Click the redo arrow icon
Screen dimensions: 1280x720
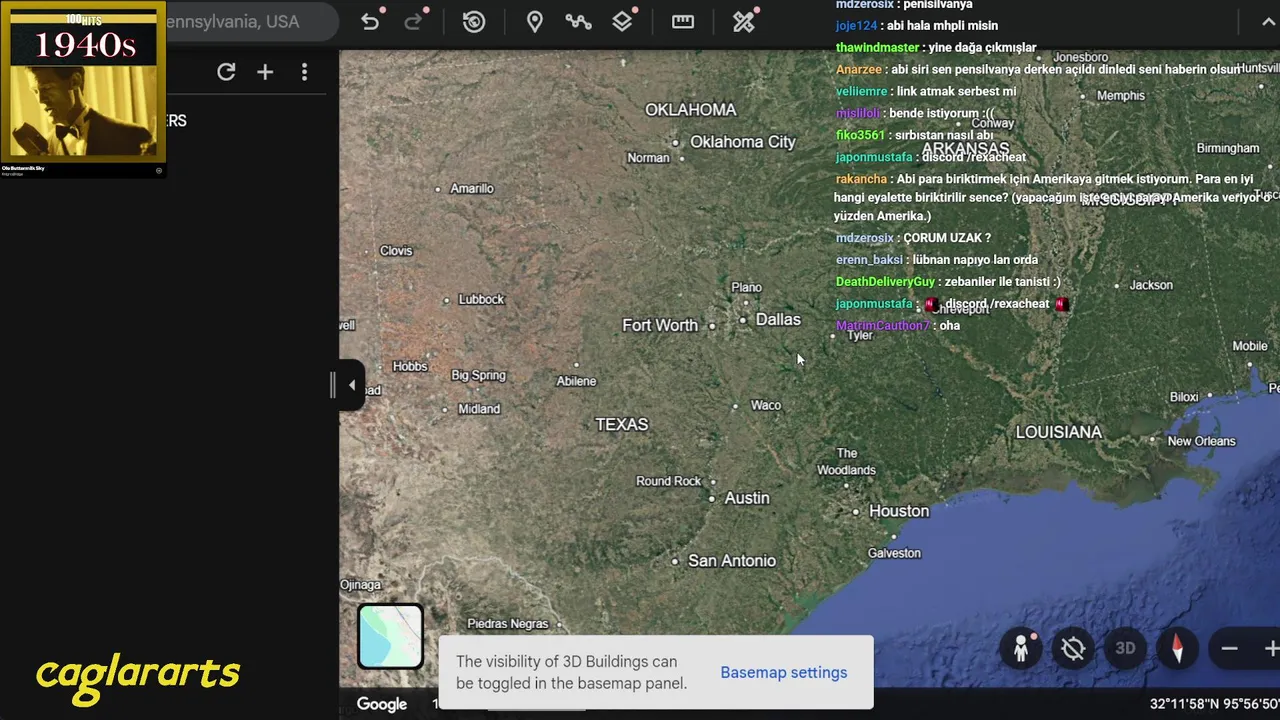click(413, 22)
